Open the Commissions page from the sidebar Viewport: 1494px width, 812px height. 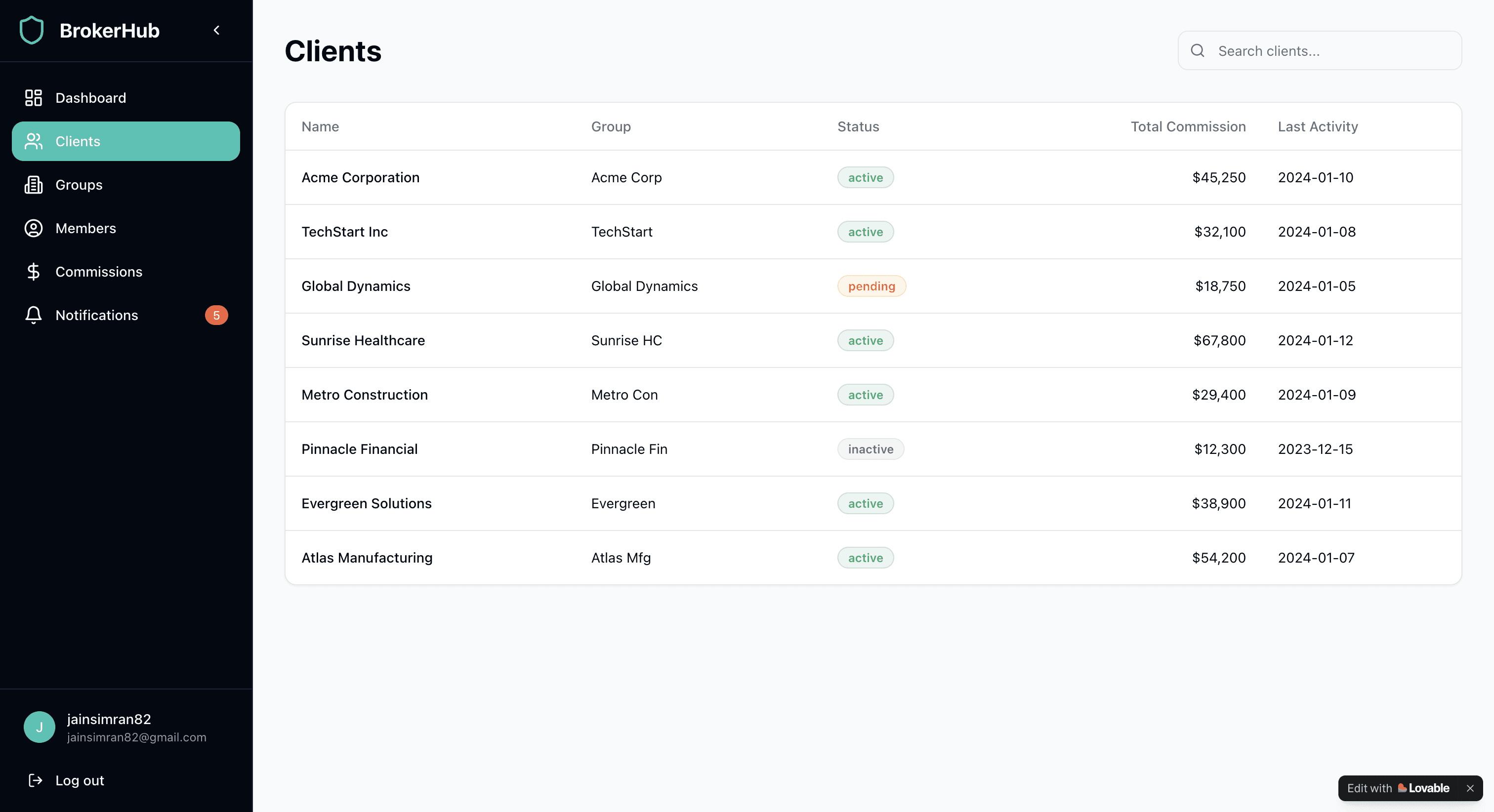point(99,272)
